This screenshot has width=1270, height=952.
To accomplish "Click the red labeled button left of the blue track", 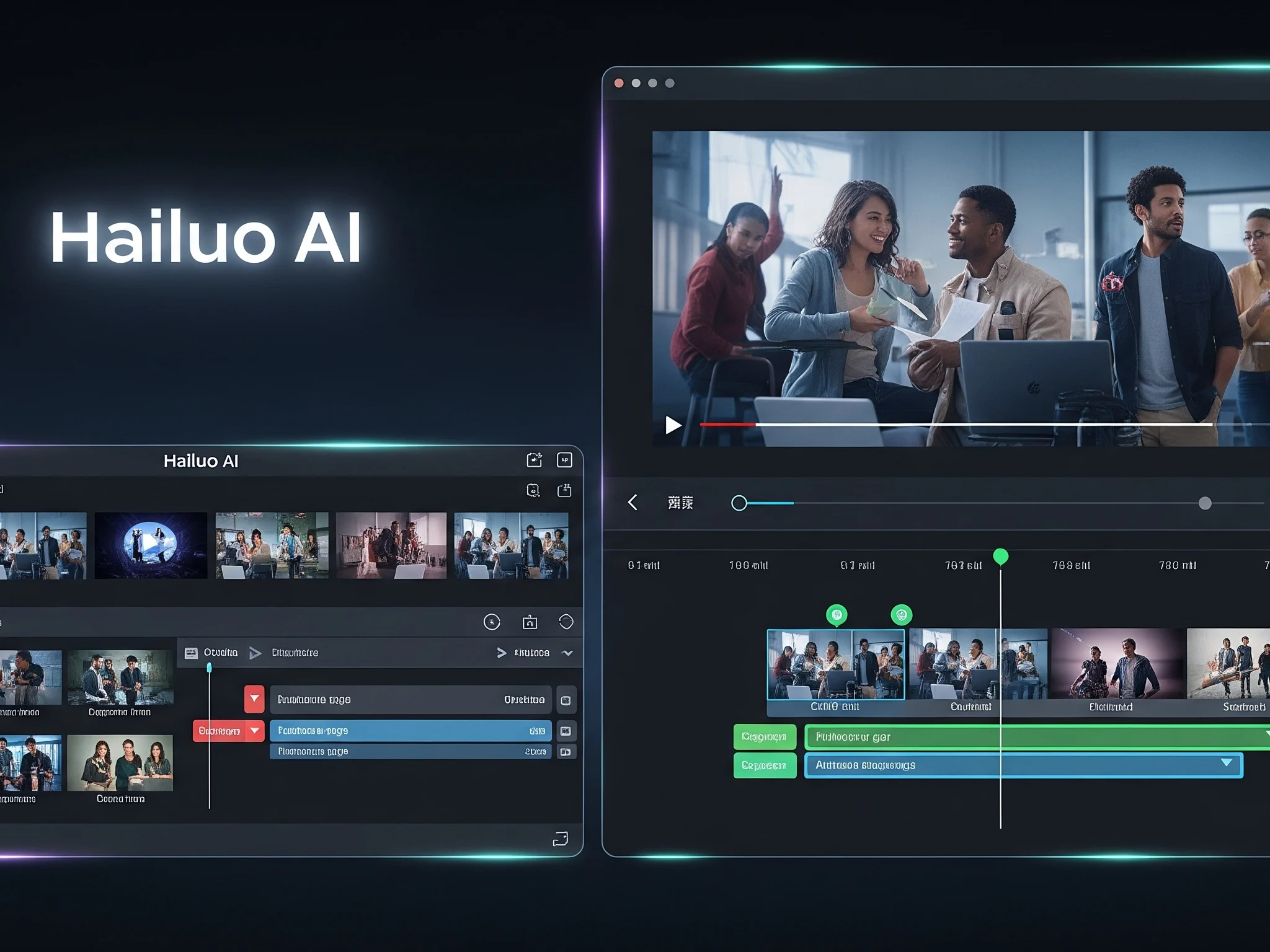I will [x=220, y=731].
